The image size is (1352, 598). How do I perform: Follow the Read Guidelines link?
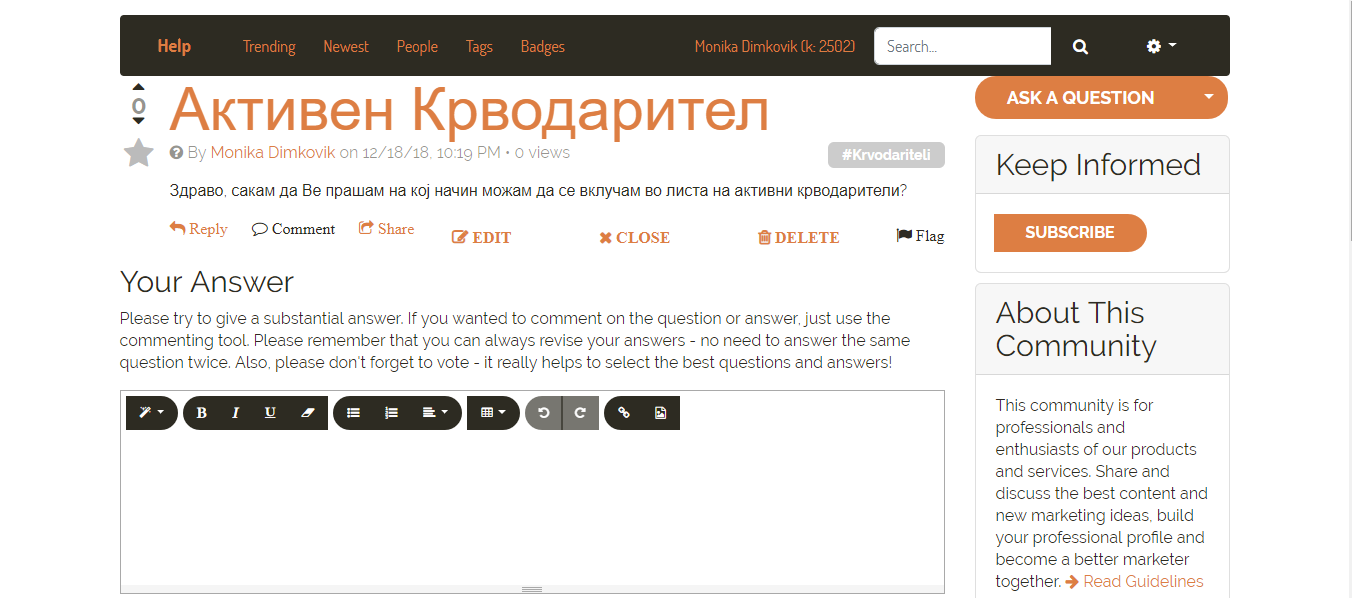tap(1143, 581)
